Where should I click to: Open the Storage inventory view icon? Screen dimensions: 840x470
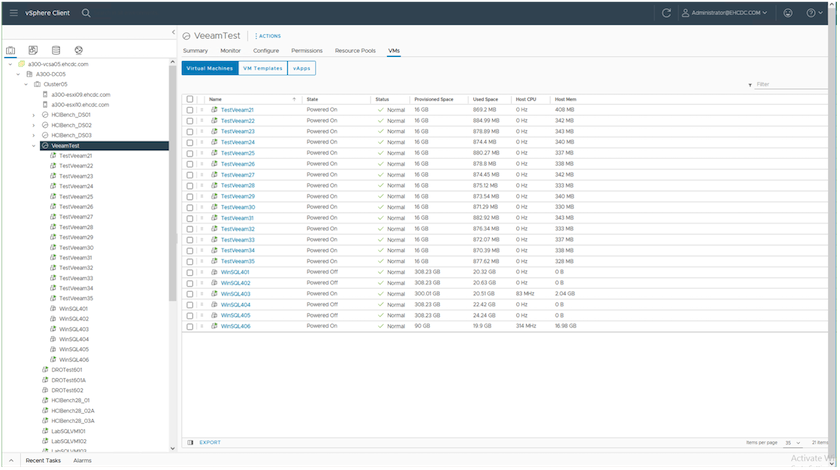56,49
